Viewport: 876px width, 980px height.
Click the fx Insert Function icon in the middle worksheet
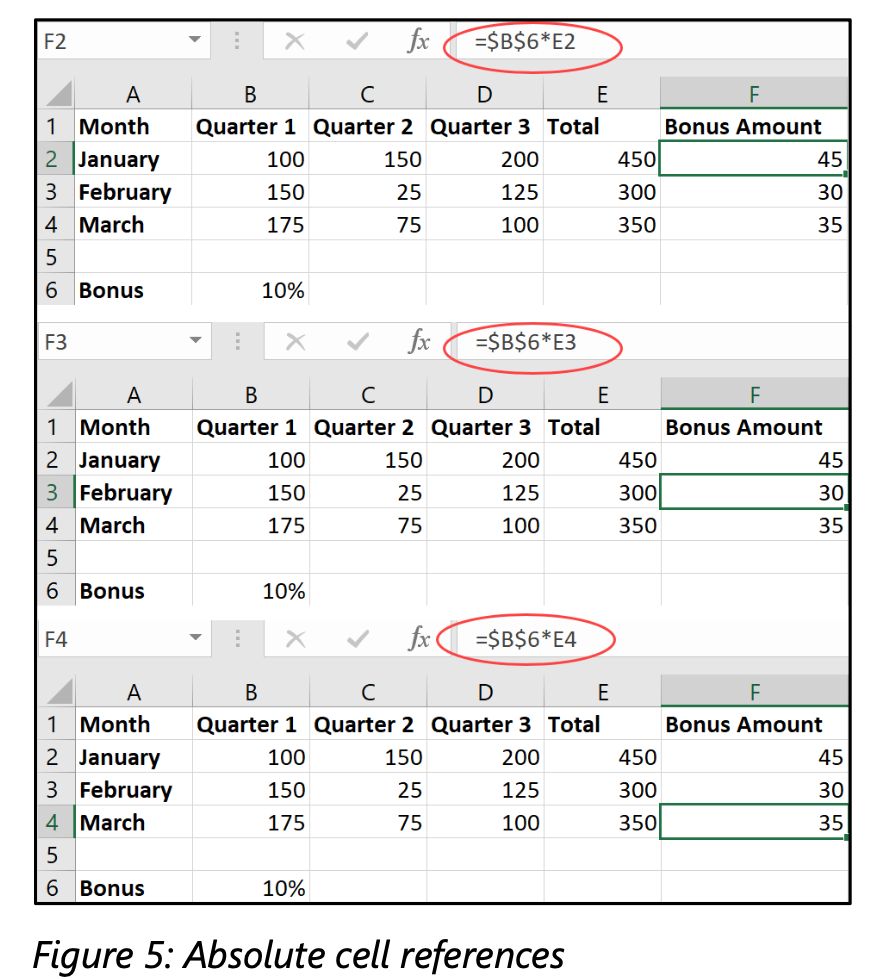click(418, 343)
